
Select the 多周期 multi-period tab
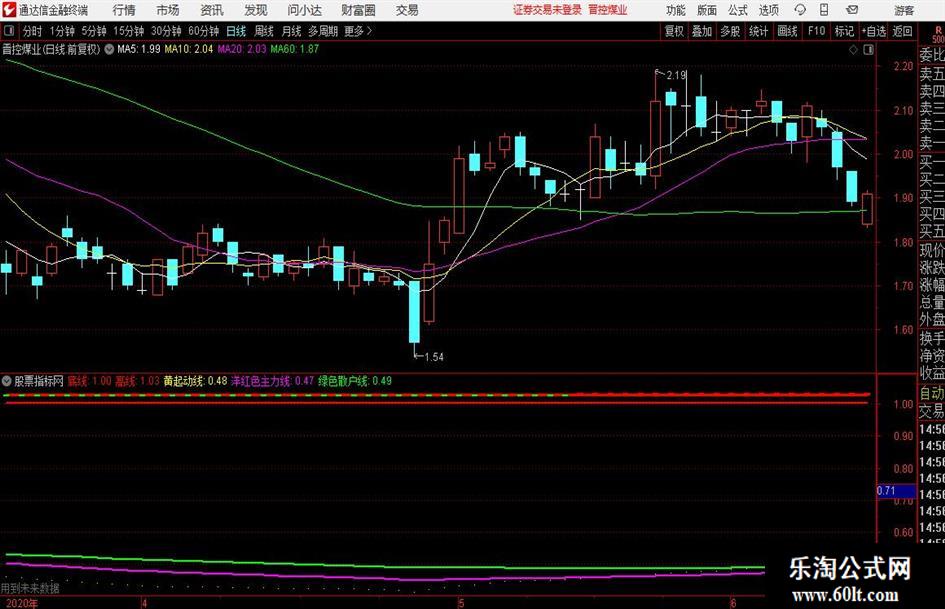point(323,31)
